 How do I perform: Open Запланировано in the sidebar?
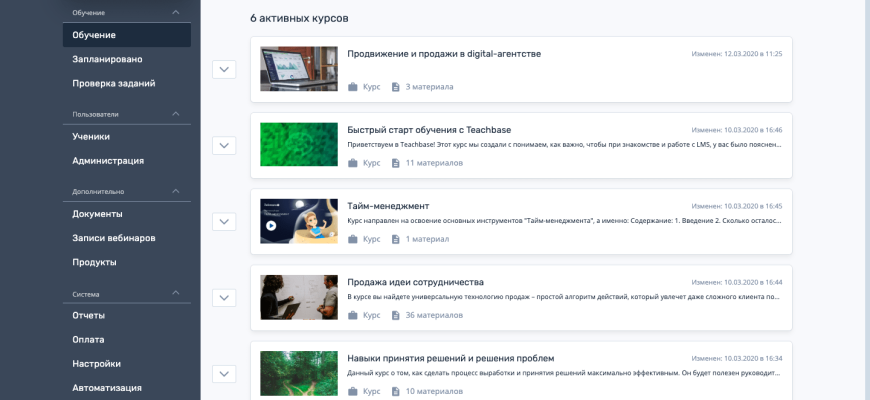107,59
